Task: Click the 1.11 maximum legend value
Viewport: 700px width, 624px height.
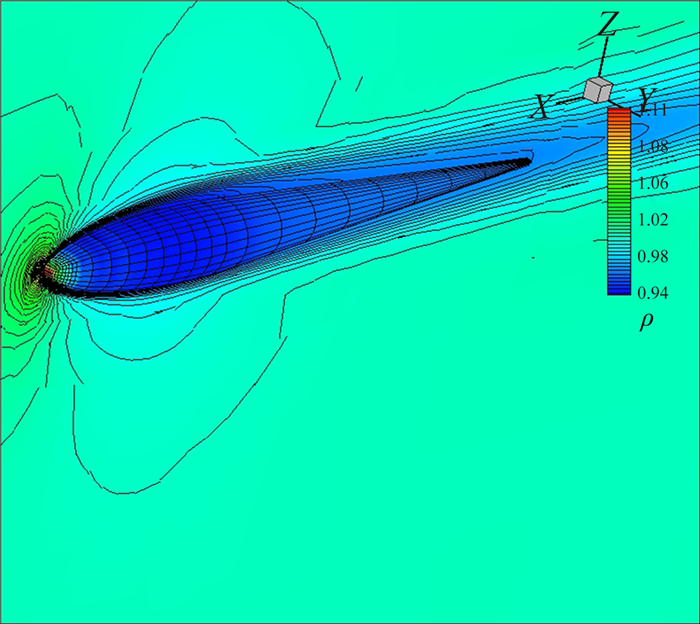Action: (655, 112)
